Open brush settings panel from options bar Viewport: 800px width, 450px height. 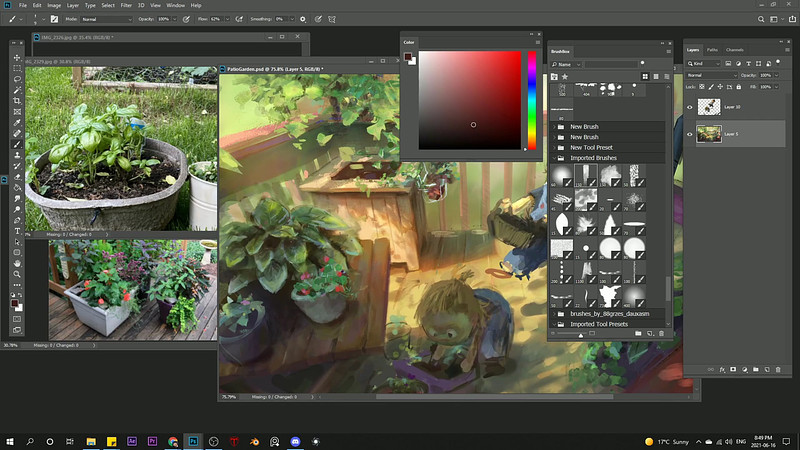coord(54,19)
